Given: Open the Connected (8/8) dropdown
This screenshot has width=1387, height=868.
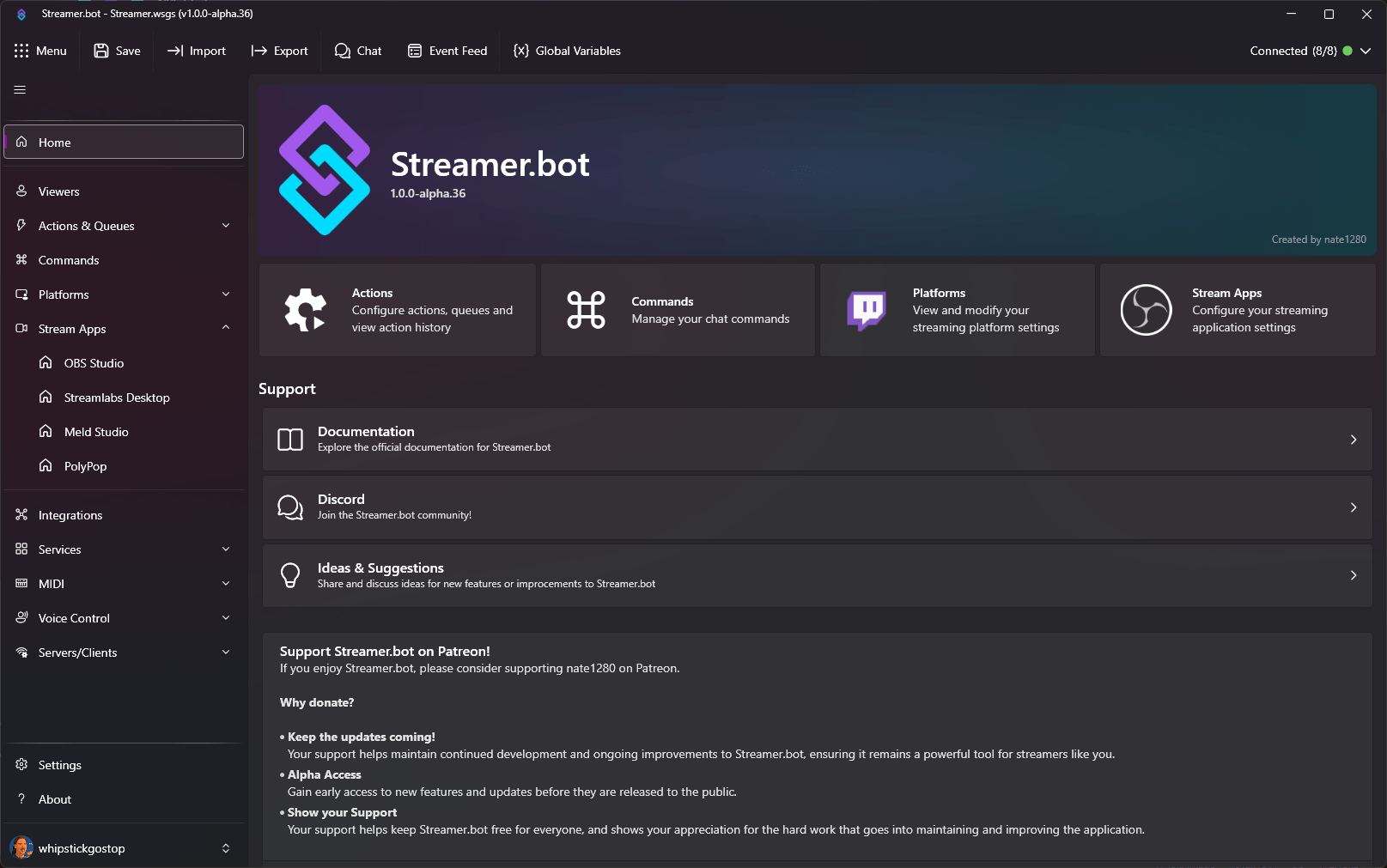Looking at the screenshot, I should (1366, 51).
